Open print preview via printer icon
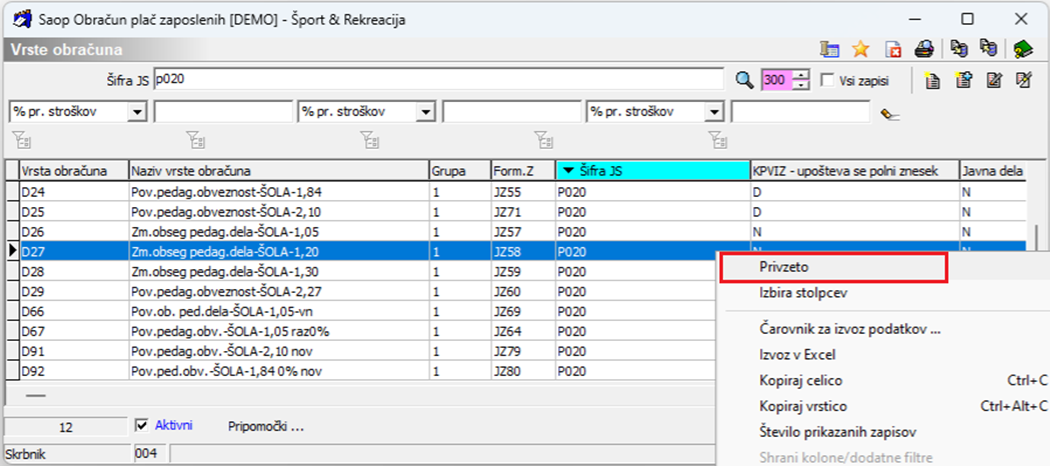 tap(925, 50)
